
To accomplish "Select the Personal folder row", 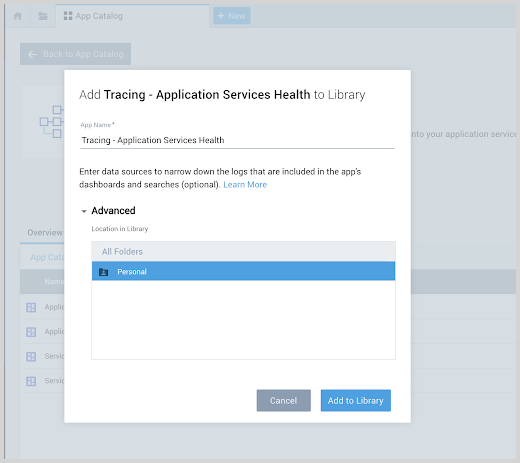I will [243, 271].
